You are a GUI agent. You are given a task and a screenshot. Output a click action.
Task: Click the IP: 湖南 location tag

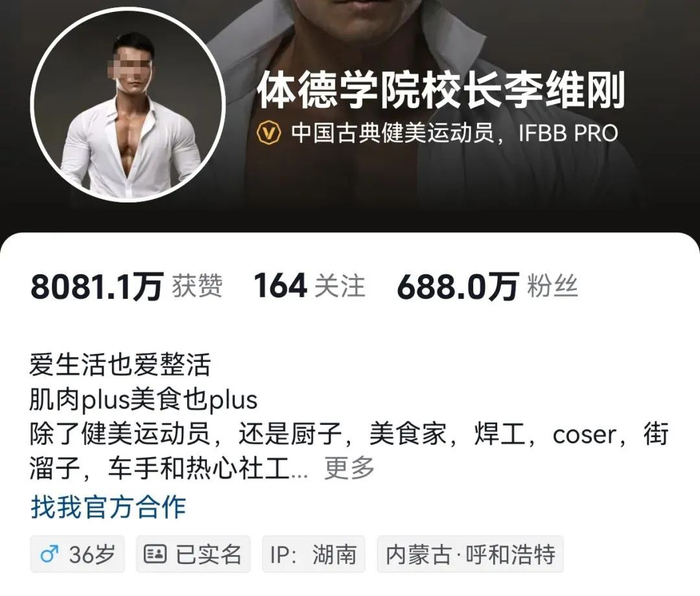(313, 554)
